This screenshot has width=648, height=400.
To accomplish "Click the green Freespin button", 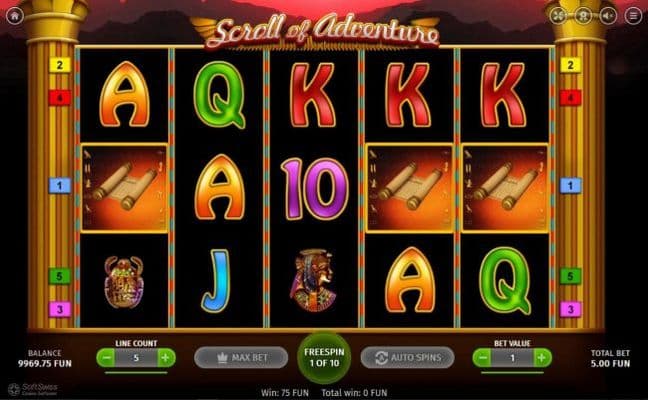I will 324,358.
